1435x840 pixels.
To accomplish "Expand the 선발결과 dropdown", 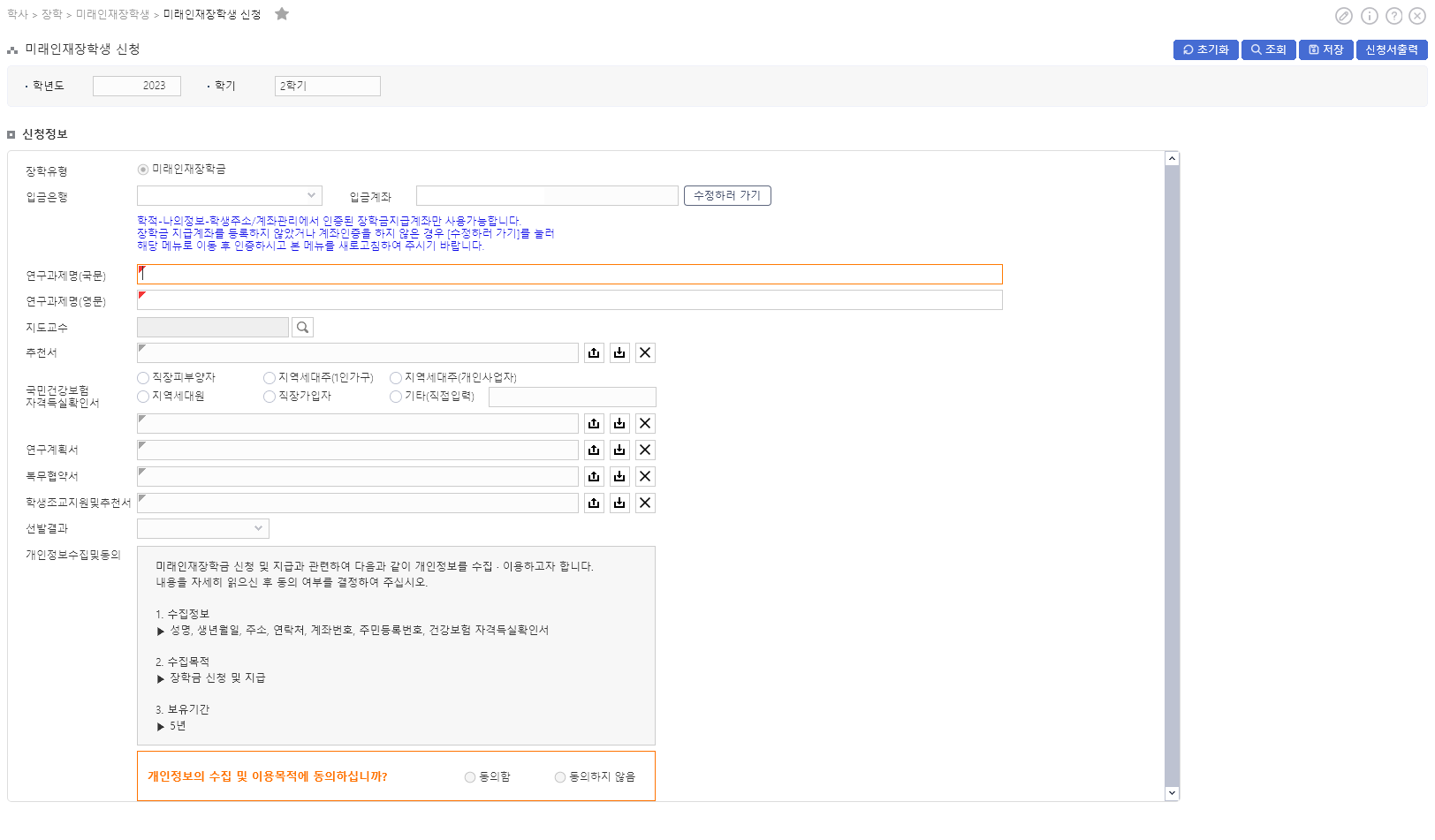I will tap(202, 529).
